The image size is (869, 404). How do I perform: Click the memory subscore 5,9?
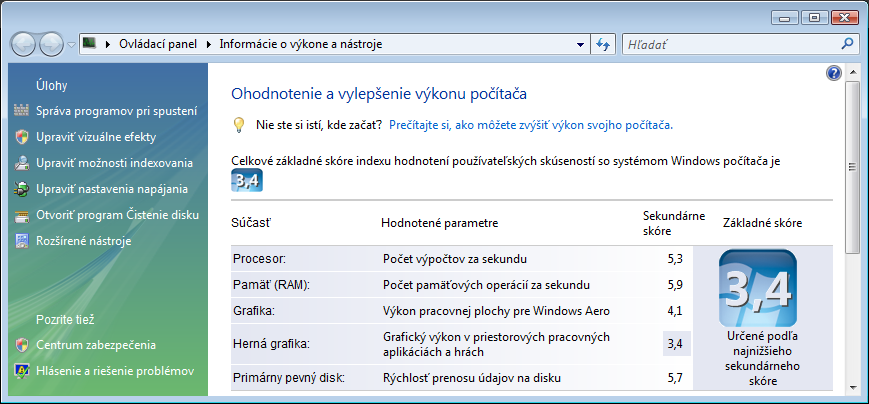[675, 285]
